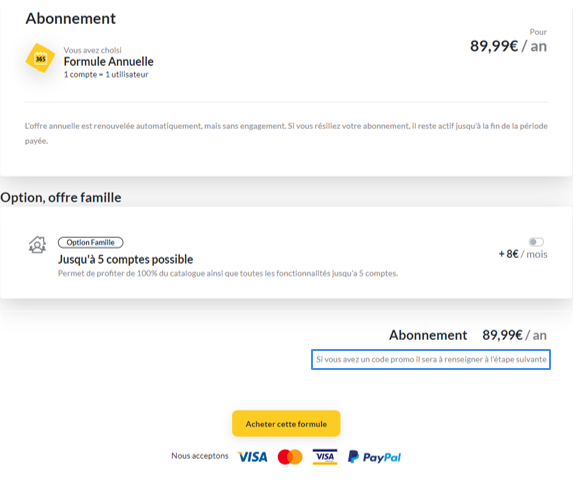
Task: Enable the Option Famille toggle switch
Action: click(x=536, y=242)
